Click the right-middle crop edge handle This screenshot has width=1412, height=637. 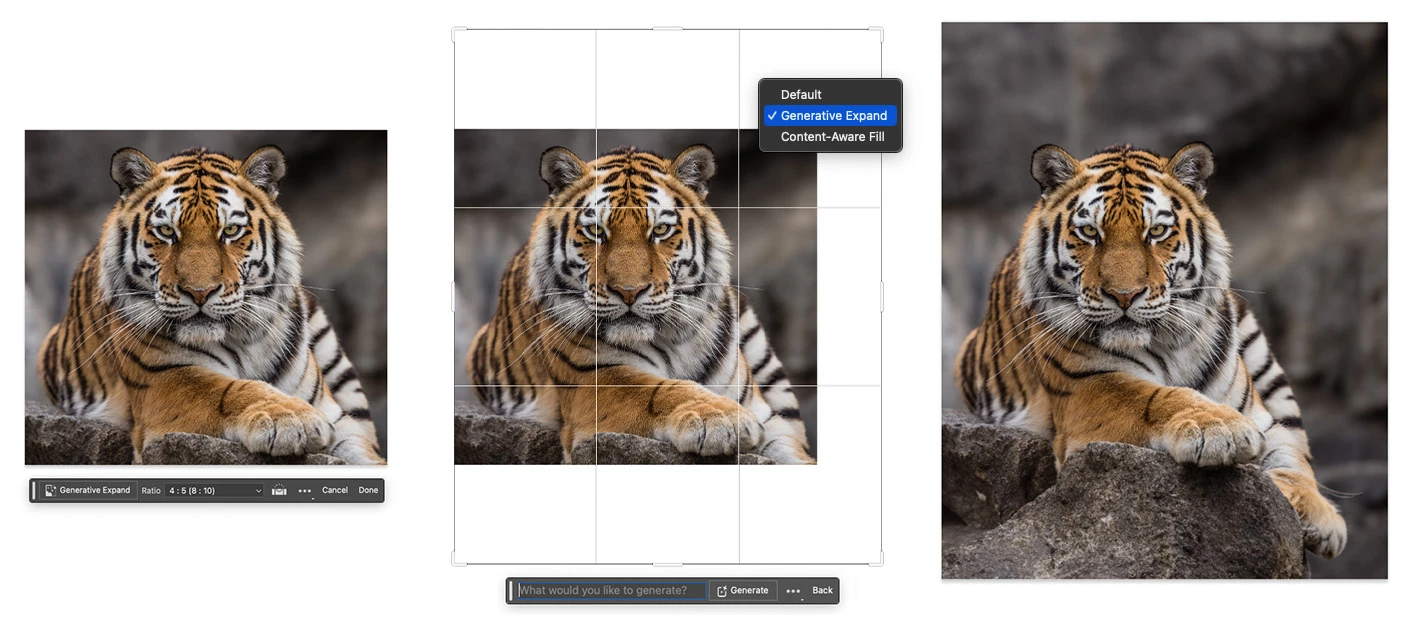pos(881,296)
